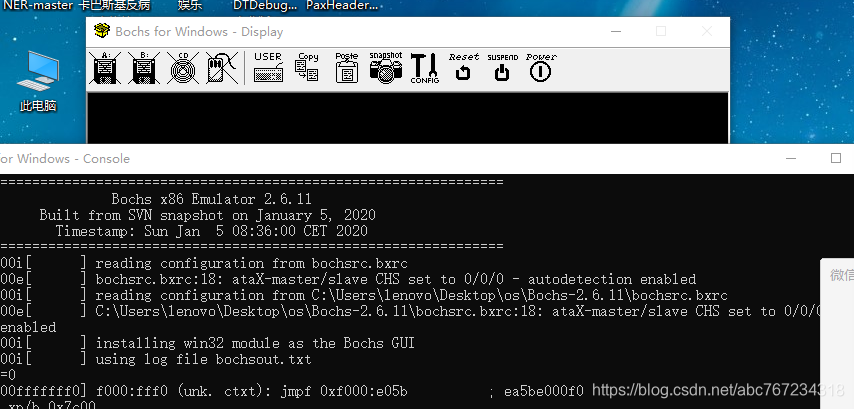Click the Reset emulator button
The image size is (854, 409).
[463, 68]
